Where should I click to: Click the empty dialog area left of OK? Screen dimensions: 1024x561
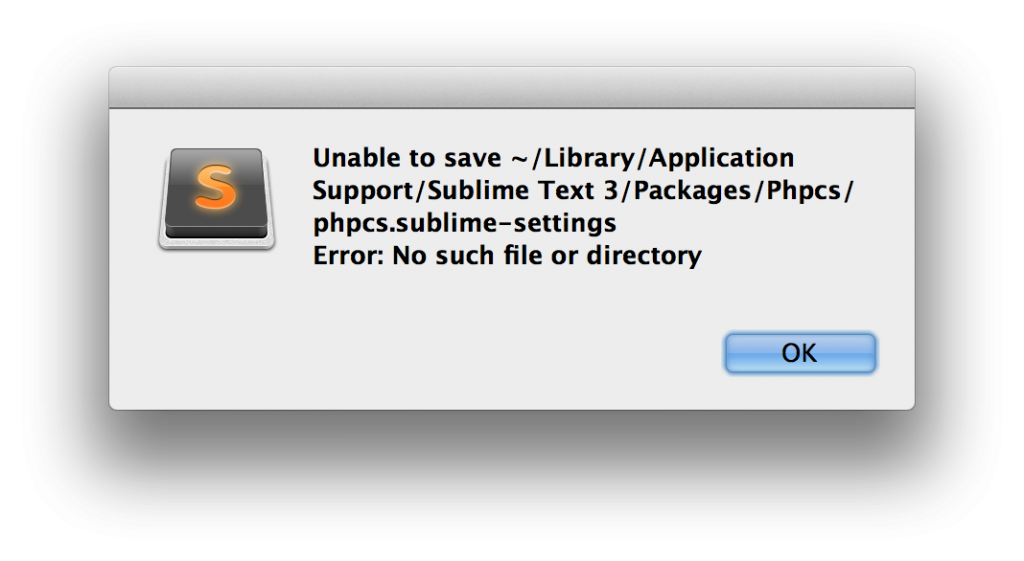pos(522,353)
